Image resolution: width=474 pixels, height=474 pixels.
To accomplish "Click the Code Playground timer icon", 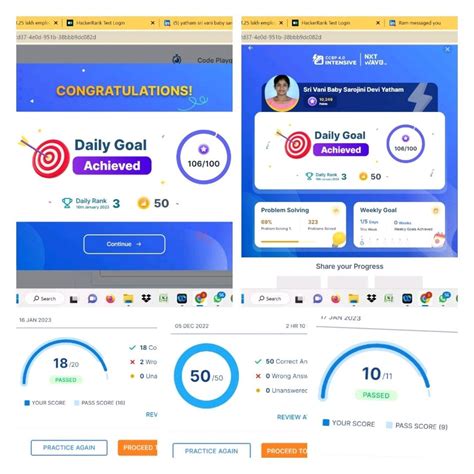I will click(x=177, y=59).
